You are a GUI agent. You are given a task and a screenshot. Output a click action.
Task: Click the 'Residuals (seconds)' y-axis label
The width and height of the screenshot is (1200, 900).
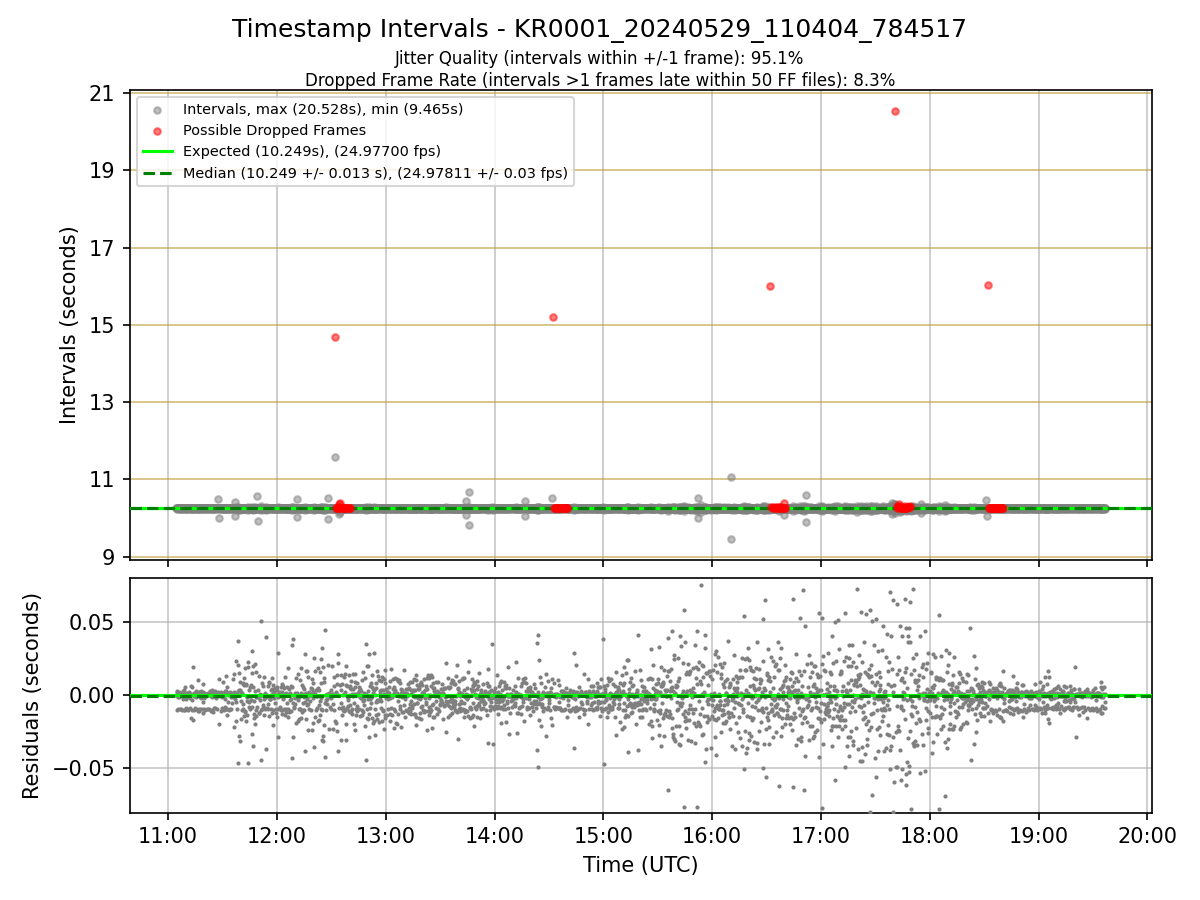[32, 696]
